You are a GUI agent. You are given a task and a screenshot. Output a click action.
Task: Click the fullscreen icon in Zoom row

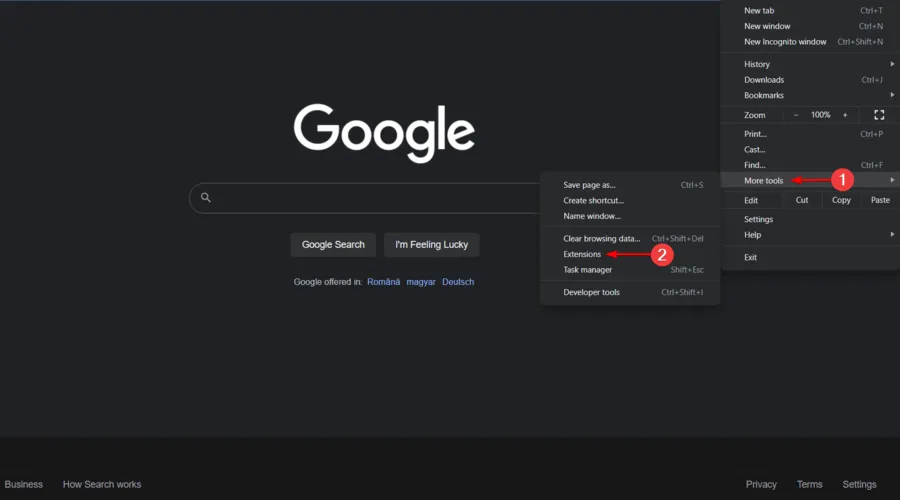879,115
